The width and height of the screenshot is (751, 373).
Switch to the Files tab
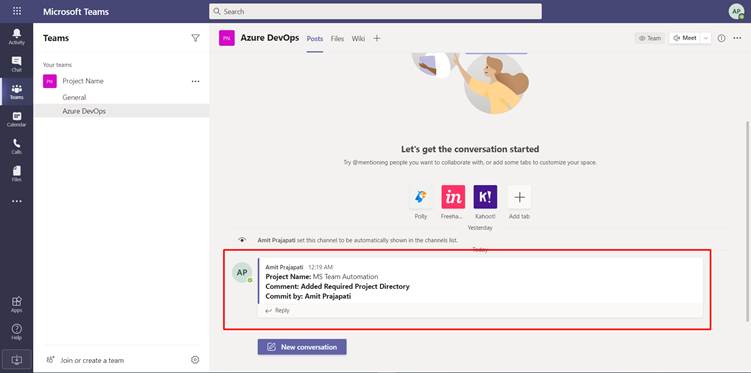pyautogui.click(x=337, y=39)
